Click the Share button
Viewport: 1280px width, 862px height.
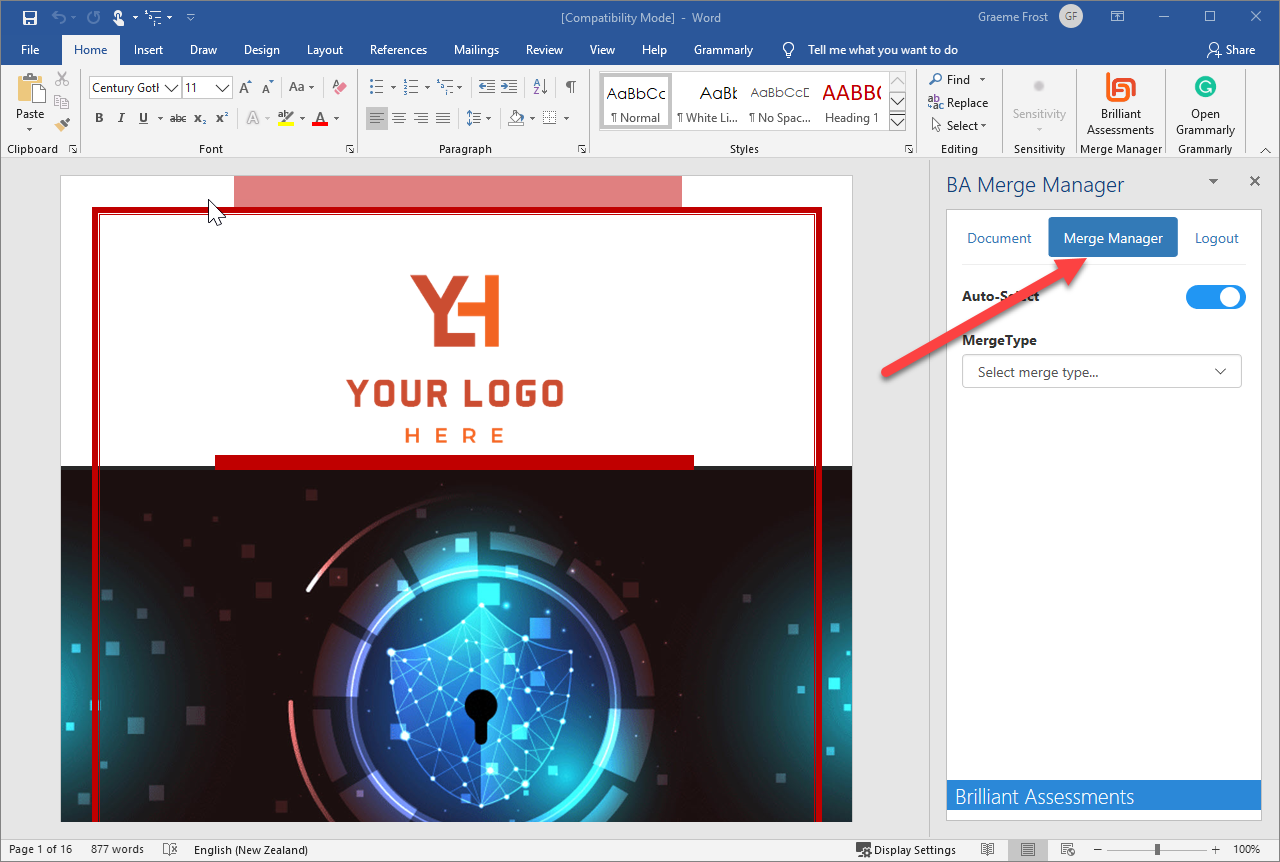pyautogui.click(x=1231, y=49)
